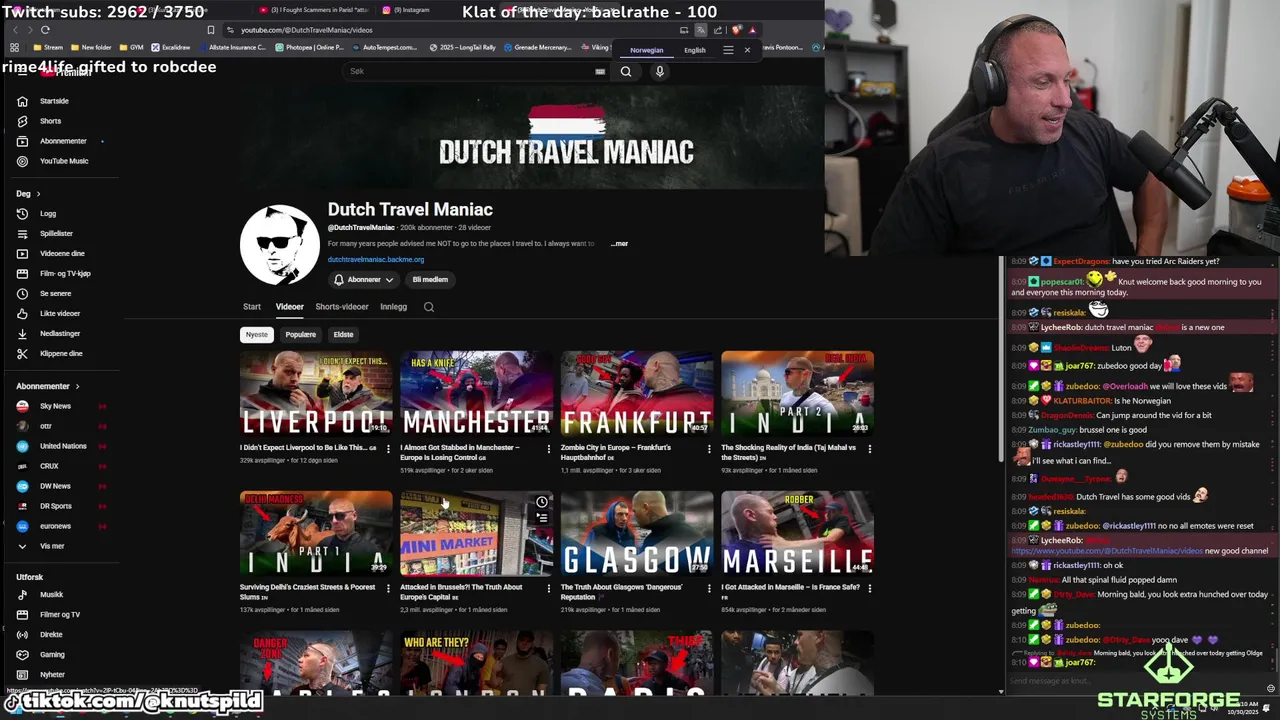Open Musikk under Utforsk

tap(51, 595)
